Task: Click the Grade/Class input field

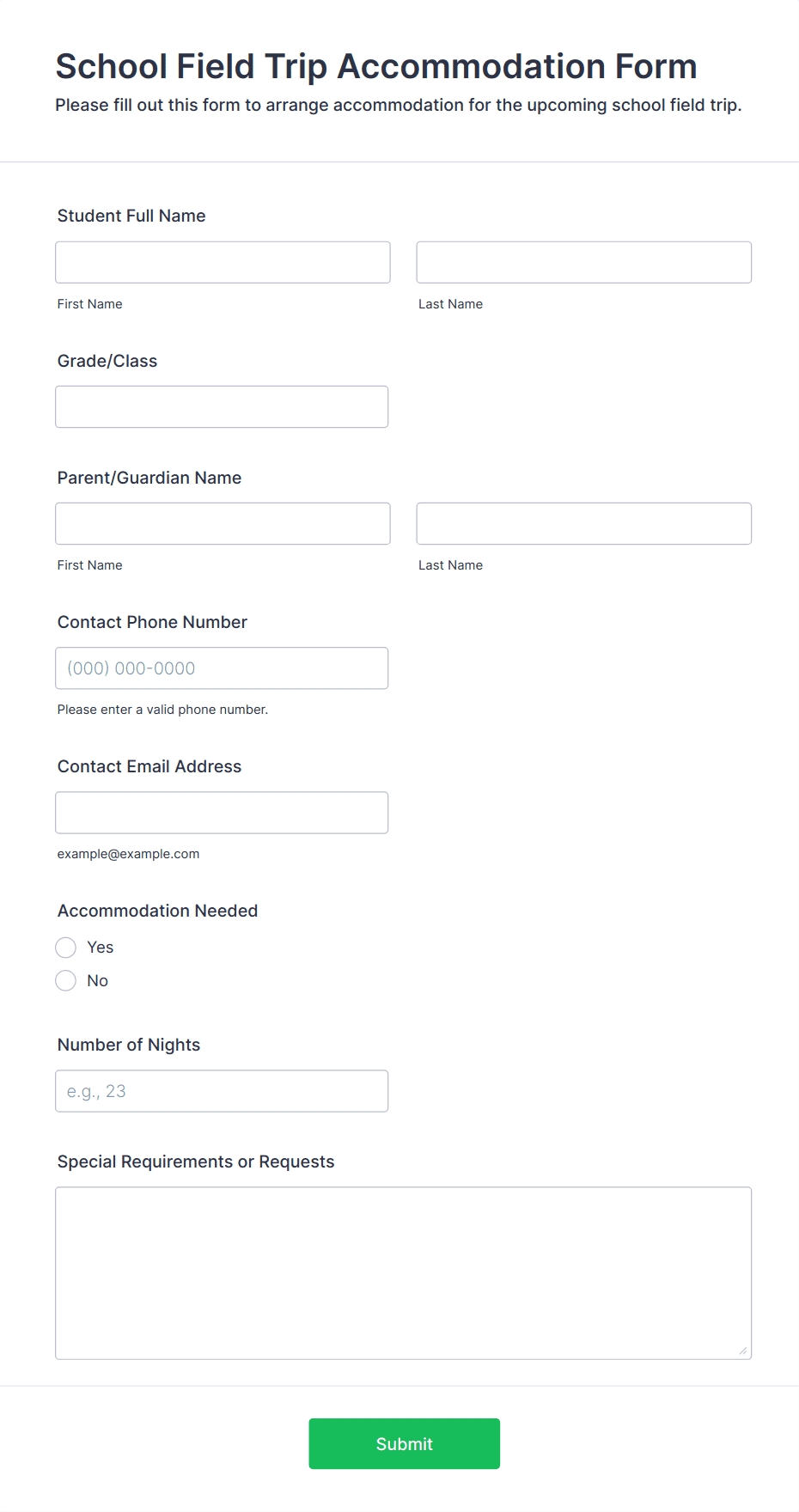Action: tap(222, 406)
